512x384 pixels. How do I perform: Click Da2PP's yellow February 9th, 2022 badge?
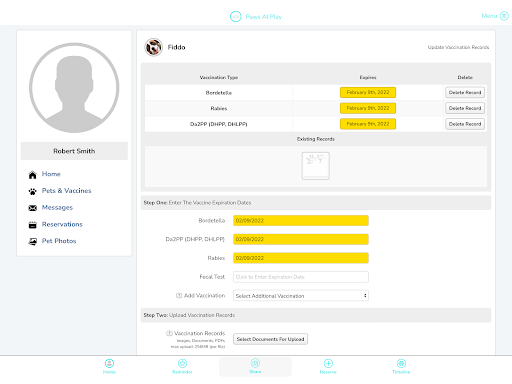click(368, 124)
